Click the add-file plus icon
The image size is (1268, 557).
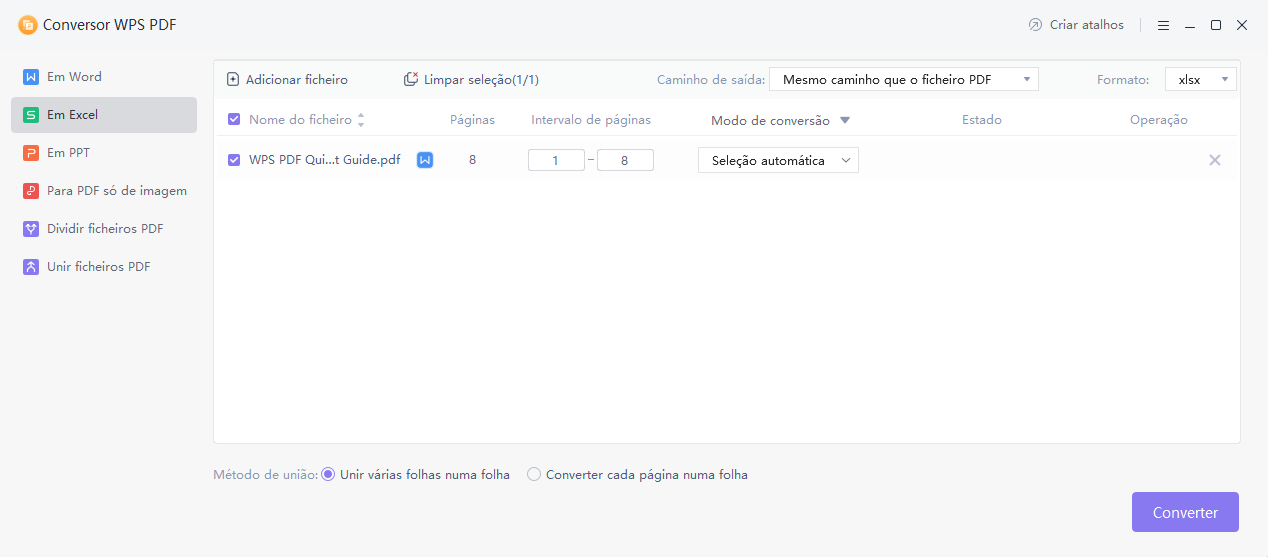point(233,79)
